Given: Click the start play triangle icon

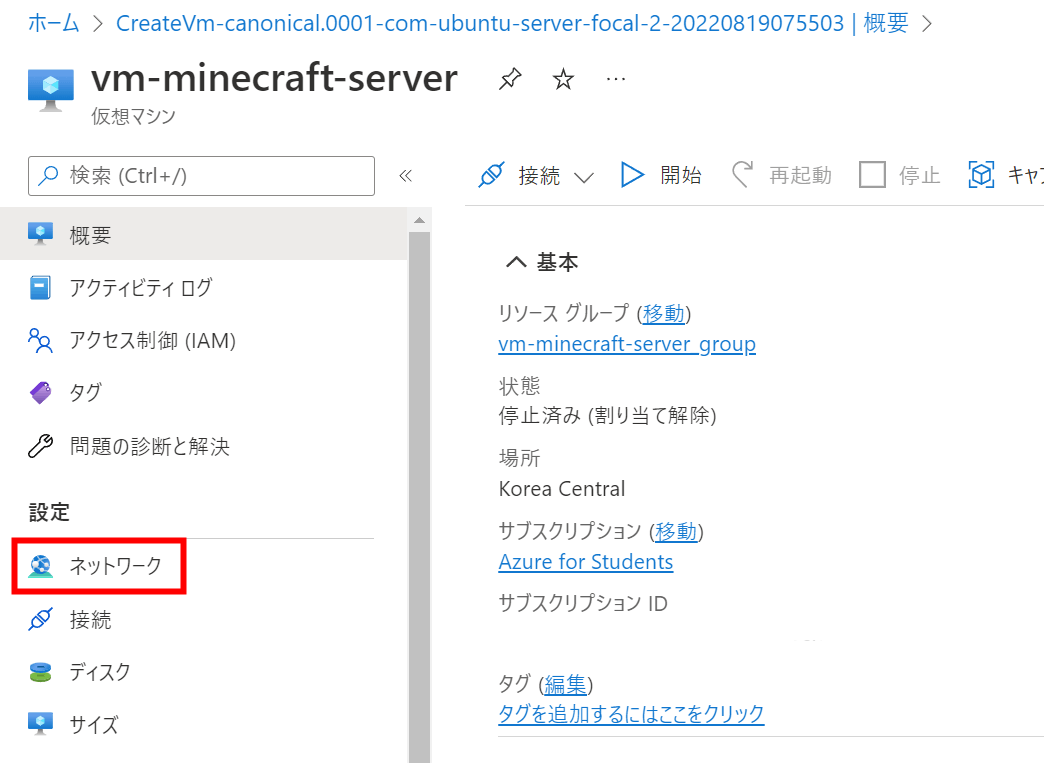Looking at the screenshot, I should pyautogui.click(x=632, y=175).
